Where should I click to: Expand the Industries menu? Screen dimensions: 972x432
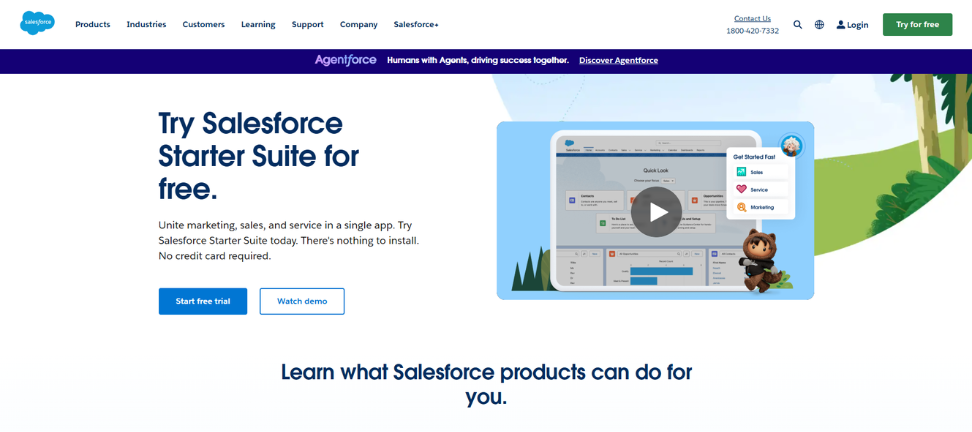(146, 24)
